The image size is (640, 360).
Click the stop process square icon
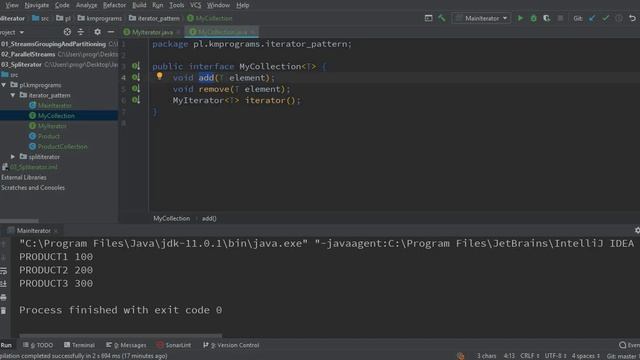(x=560, y=18)
